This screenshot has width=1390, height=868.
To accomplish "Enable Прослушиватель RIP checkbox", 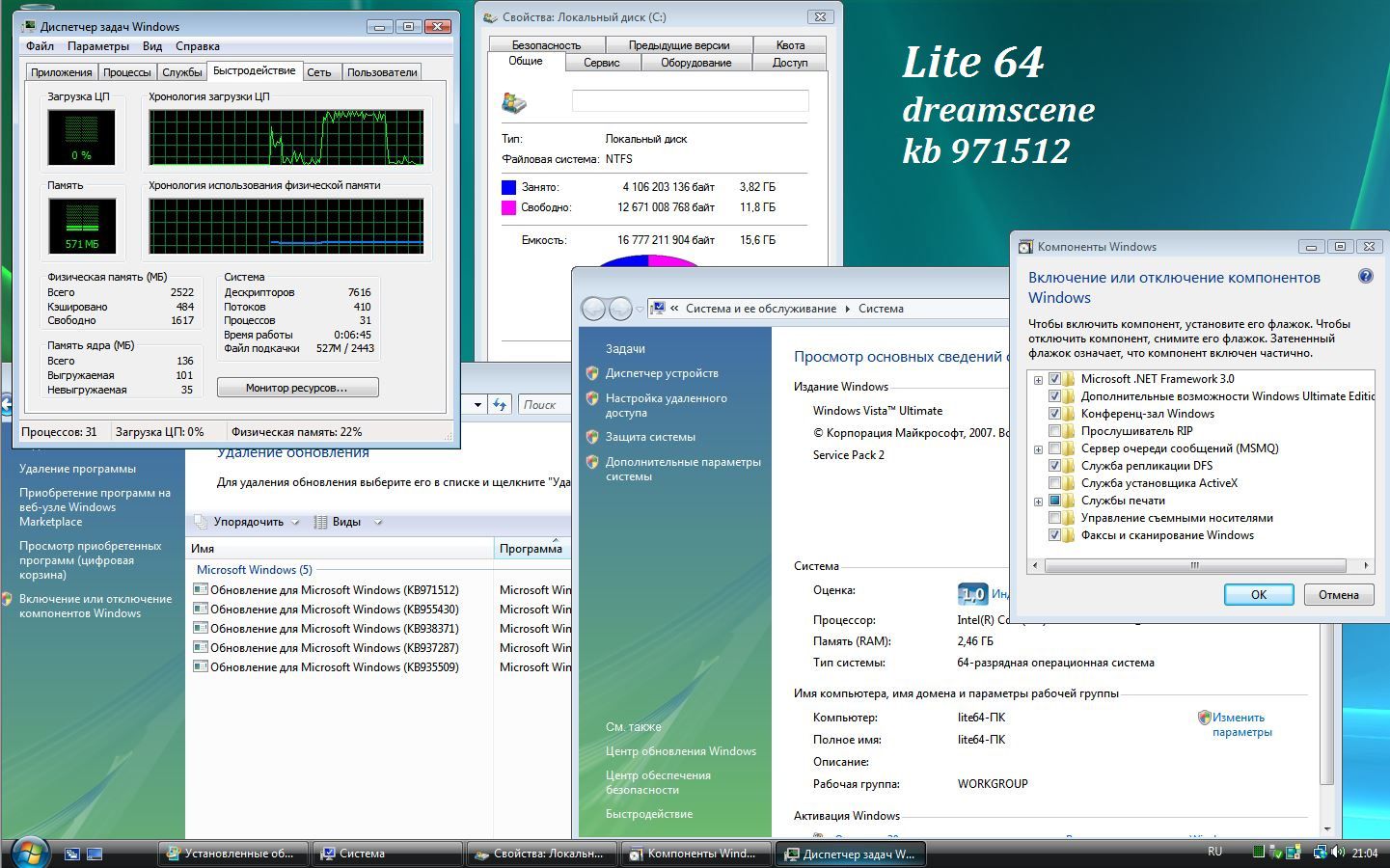I will click(1054, 431).
